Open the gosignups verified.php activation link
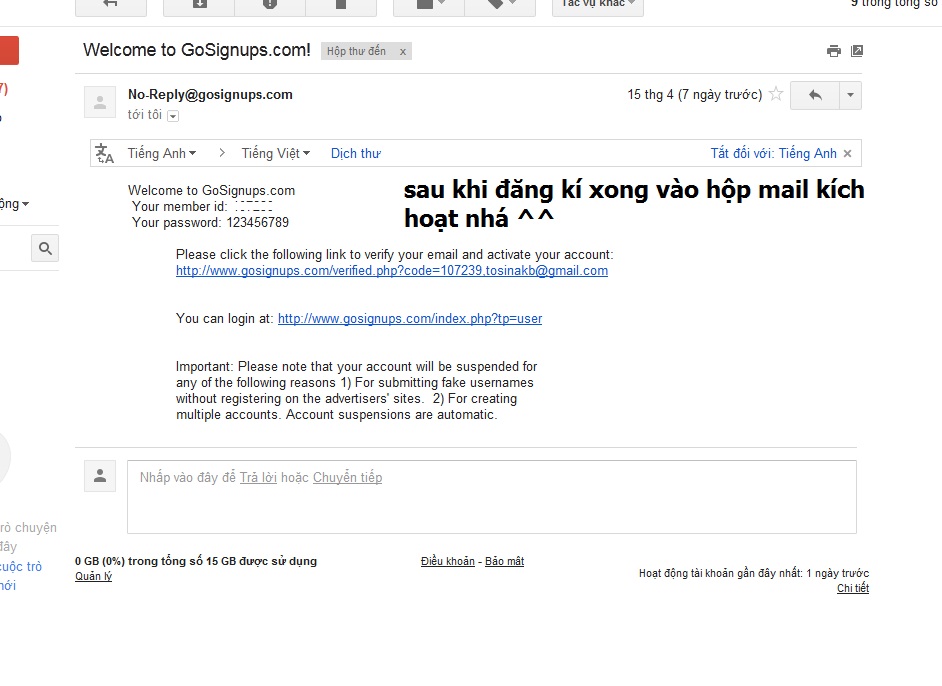942x686 pixels. tap(392, 271)
